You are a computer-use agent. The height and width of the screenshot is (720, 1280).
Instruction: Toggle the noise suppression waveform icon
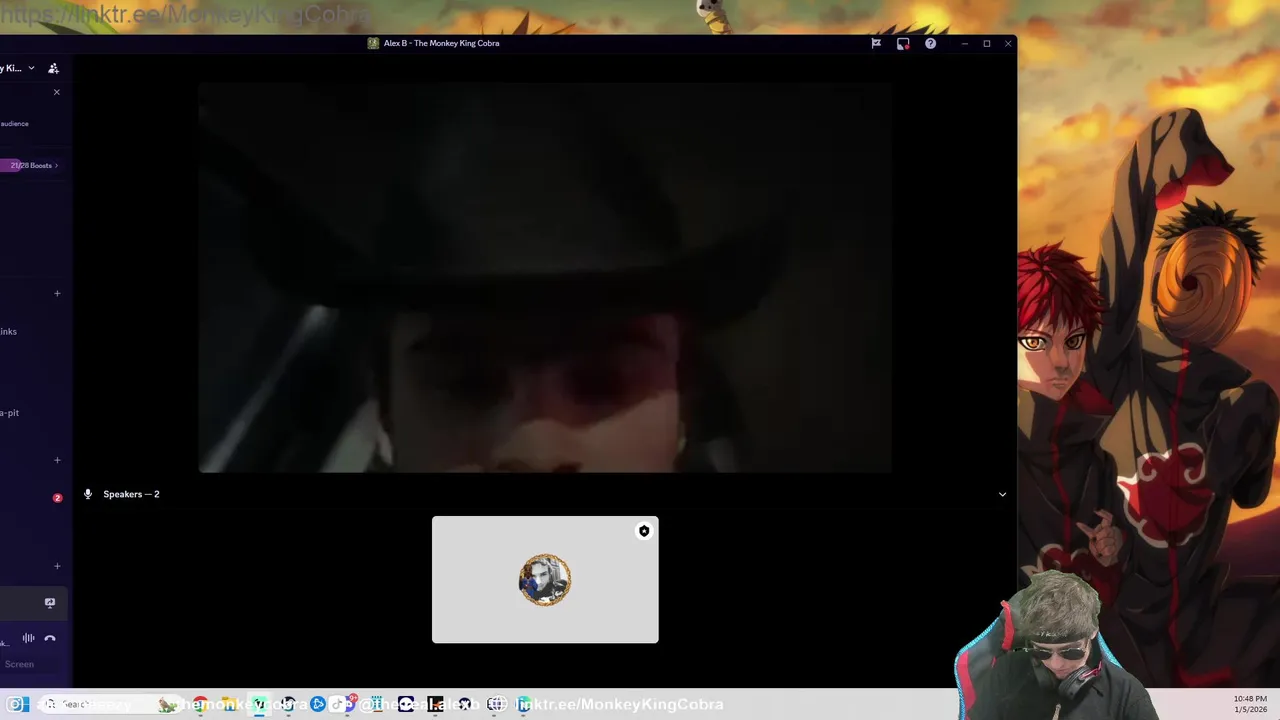point(28,638)
